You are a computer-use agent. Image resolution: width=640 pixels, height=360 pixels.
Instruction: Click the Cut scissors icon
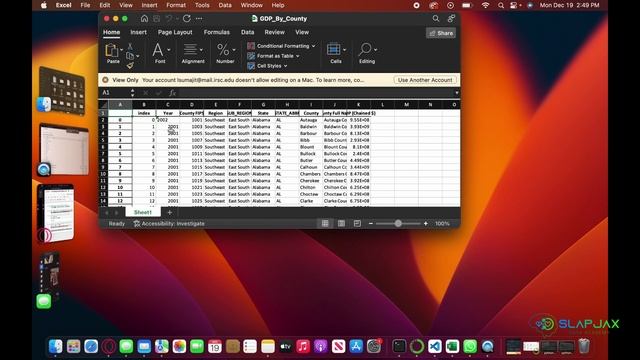[130, 47]
